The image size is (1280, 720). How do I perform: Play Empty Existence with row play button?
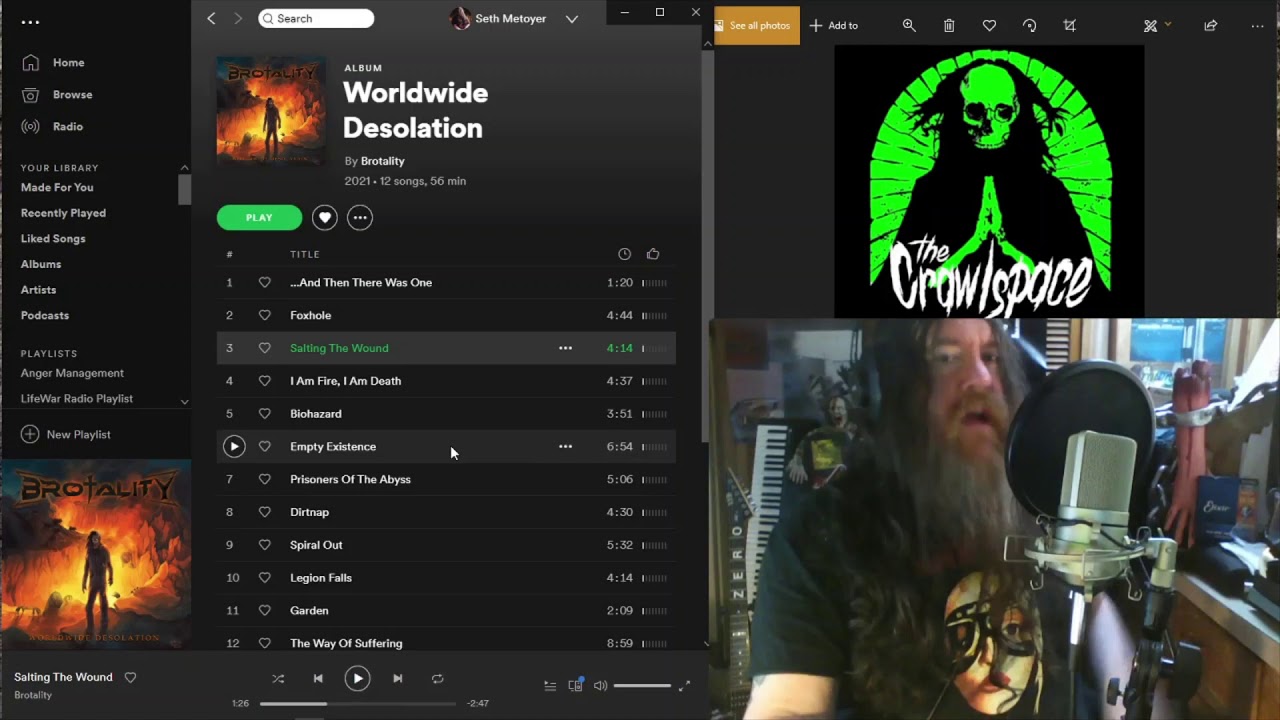click(233, 447)
